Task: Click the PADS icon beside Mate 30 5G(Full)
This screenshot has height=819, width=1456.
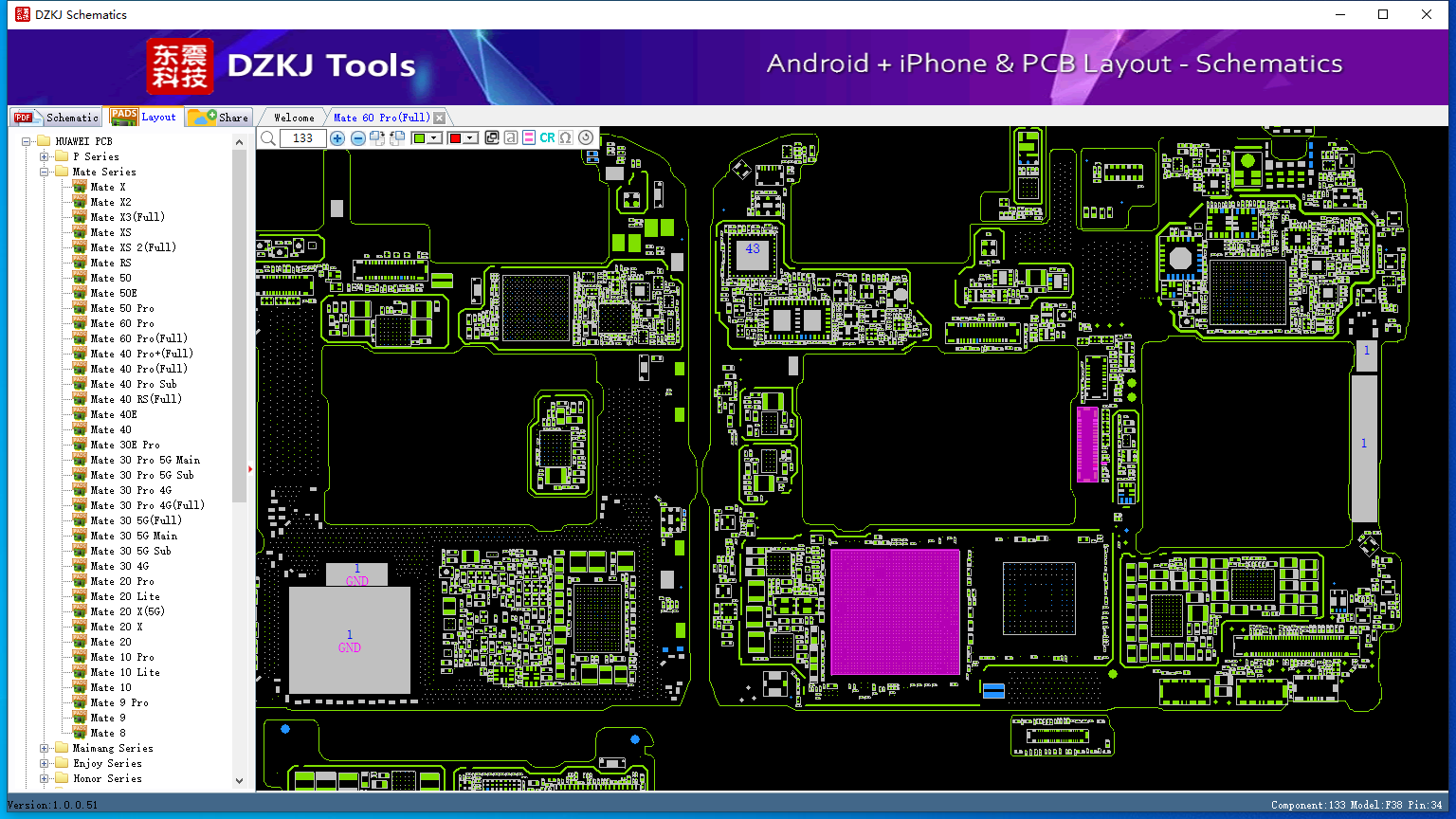Action: tap(80, 521)
